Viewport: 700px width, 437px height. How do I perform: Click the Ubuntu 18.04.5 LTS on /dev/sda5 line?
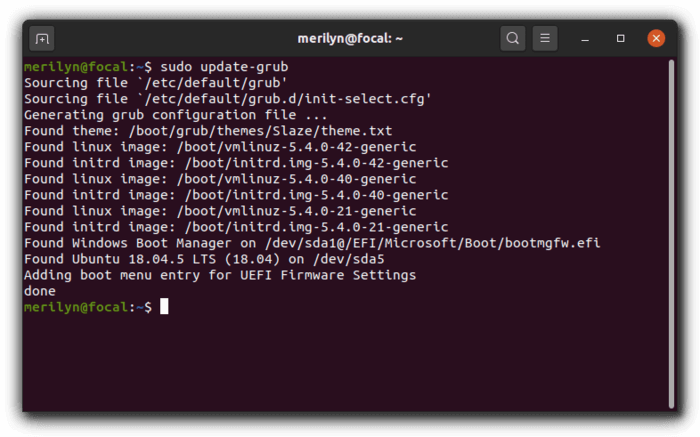point(204,259)
